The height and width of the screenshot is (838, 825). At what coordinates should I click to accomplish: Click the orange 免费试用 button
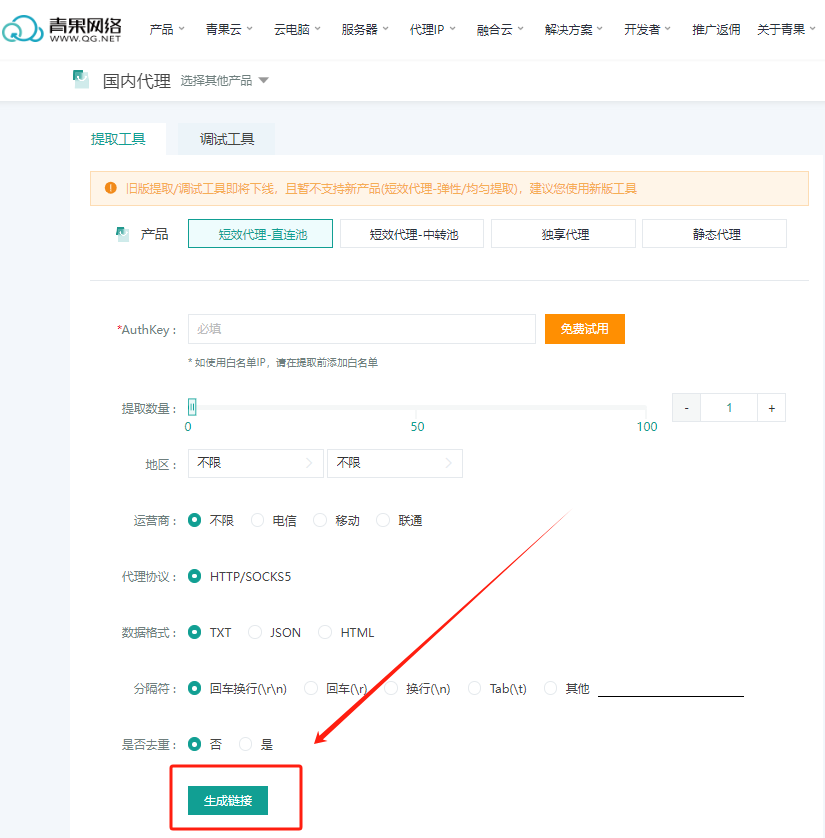[x=584, y=328]
